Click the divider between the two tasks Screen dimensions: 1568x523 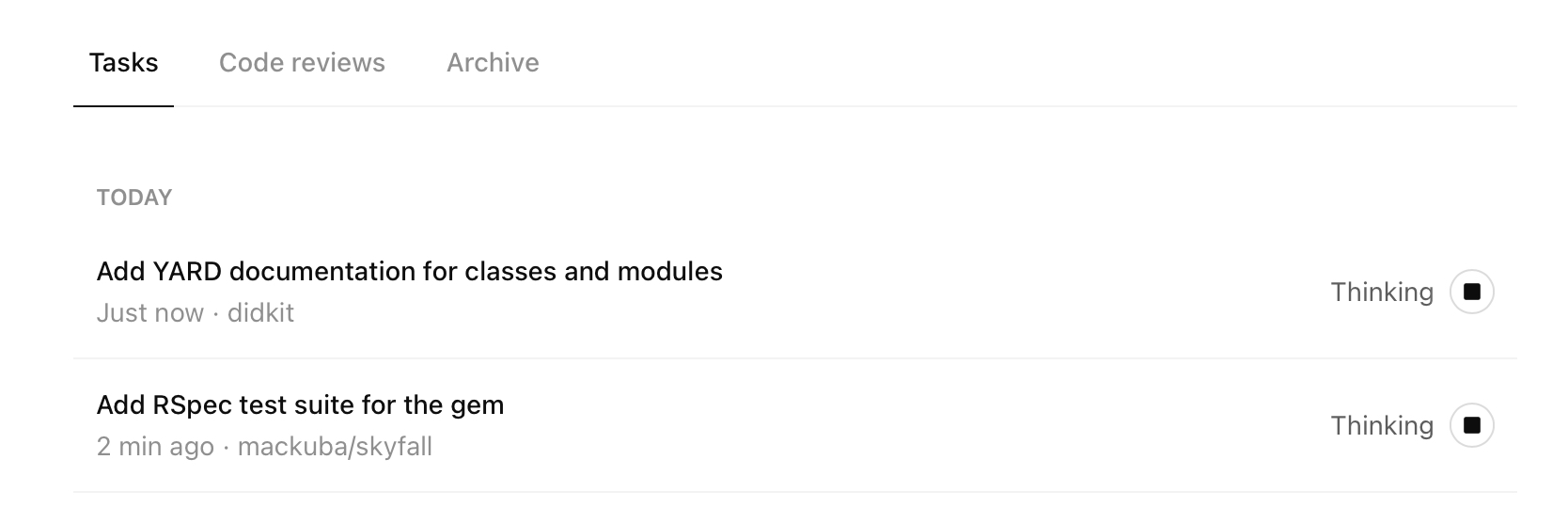[x=794, y=358]
